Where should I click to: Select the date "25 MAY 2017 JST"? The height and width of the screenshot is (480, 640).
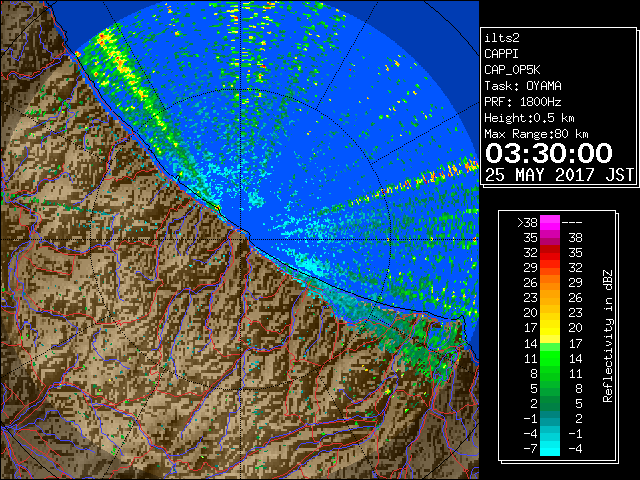tap(559, 175)
